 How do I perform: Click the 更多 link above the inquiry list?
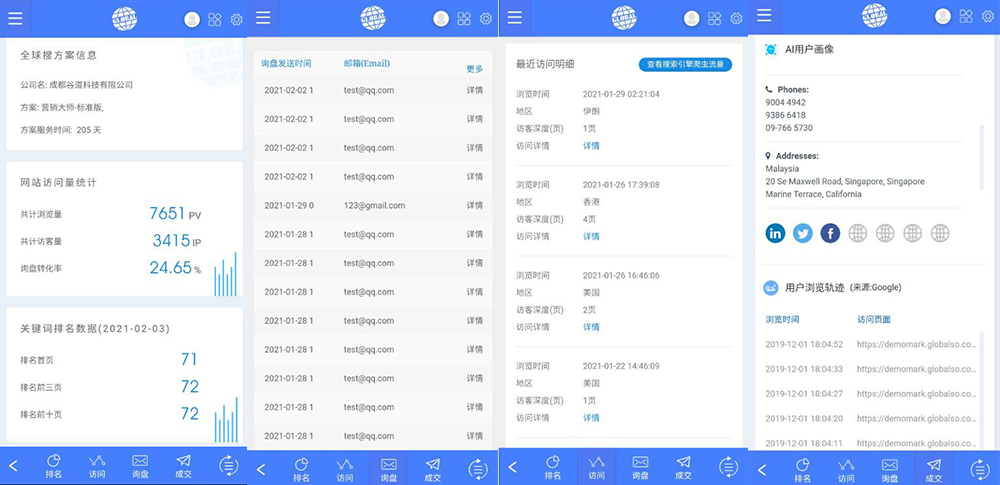tap(474, 69)
